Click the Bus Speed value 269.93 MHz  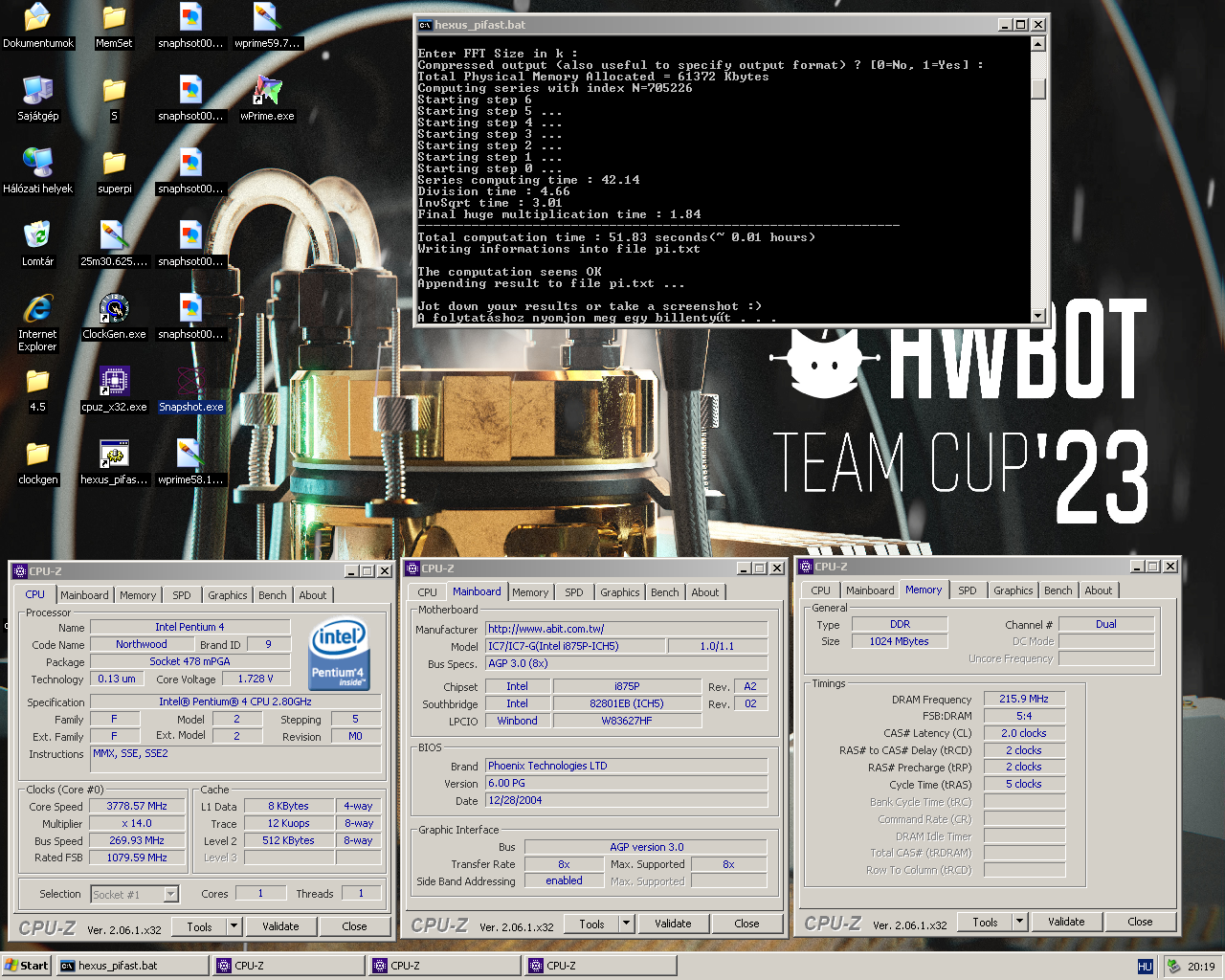[137, 840]
